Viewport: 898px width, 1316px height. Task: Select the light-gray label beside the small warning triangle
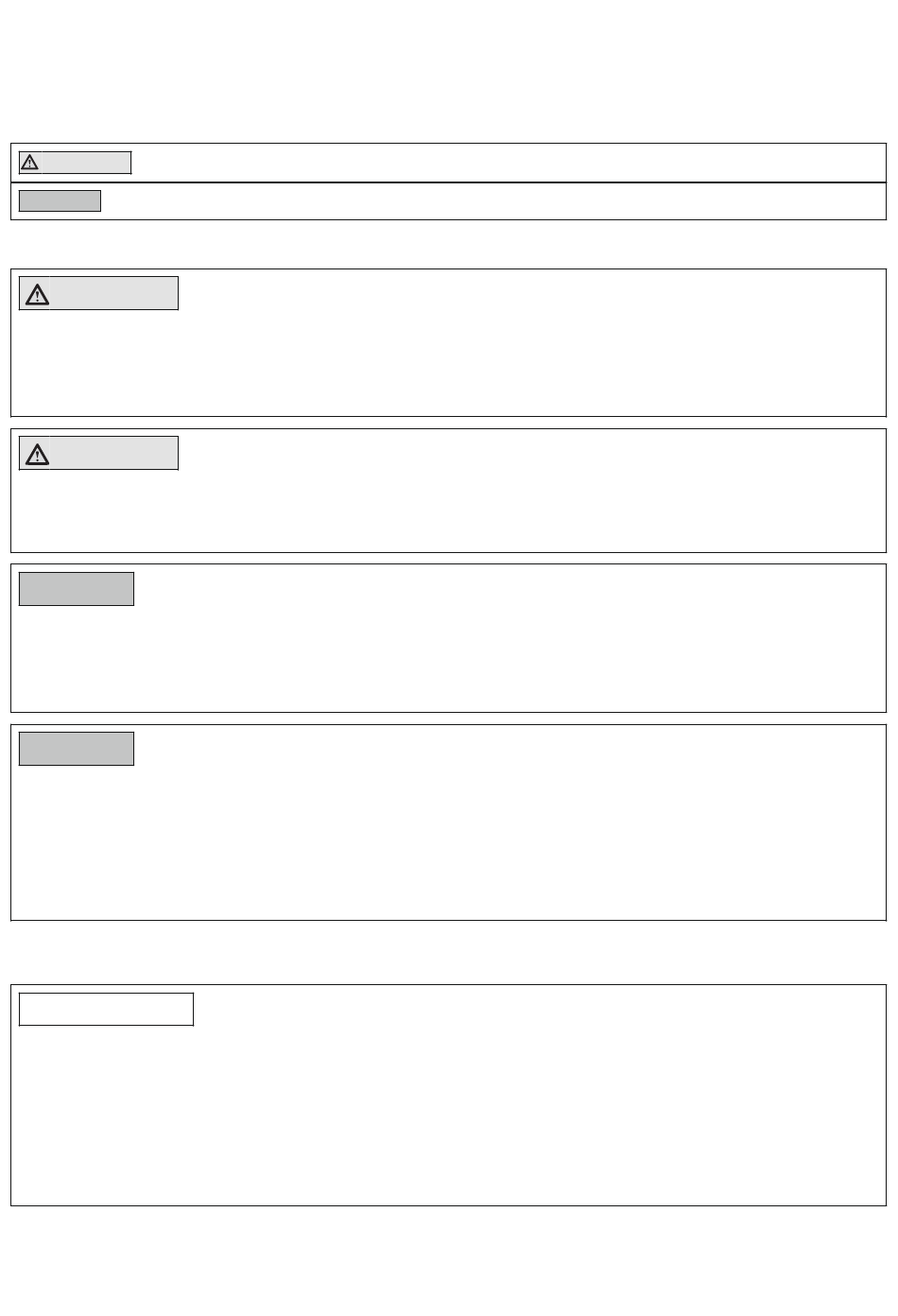pyautogui.click(x=85, y=163)
